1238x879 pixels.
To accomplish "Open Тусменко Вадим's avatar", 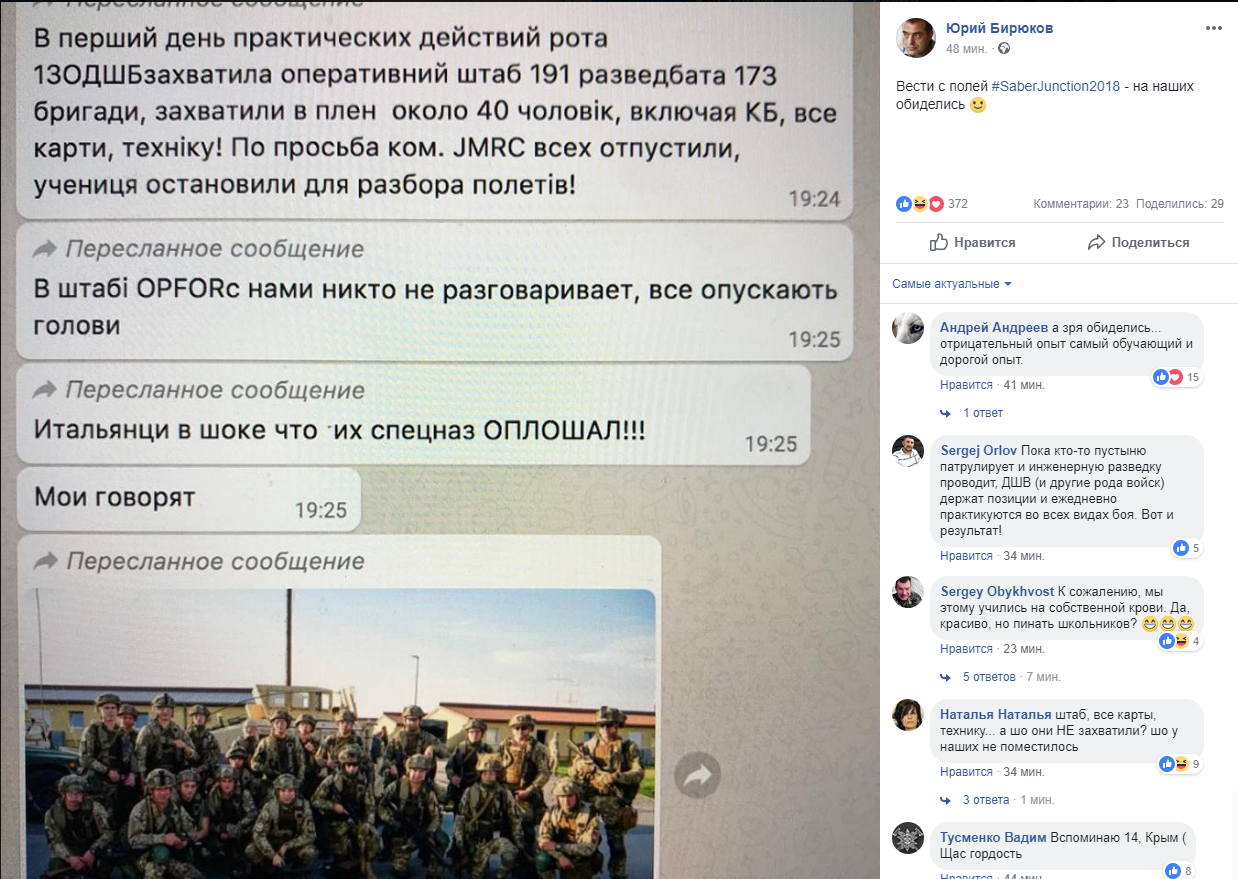I will (x=908, y=837).
